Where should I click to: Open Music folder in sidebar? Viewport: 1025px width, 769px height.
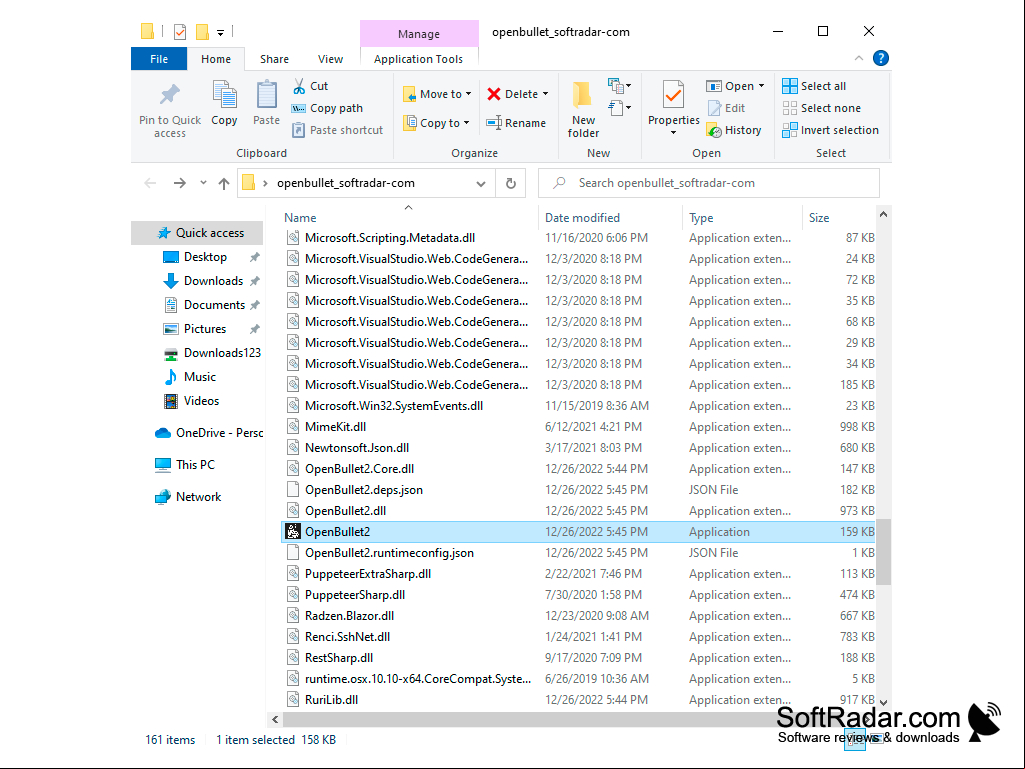(x=199, y=377)
